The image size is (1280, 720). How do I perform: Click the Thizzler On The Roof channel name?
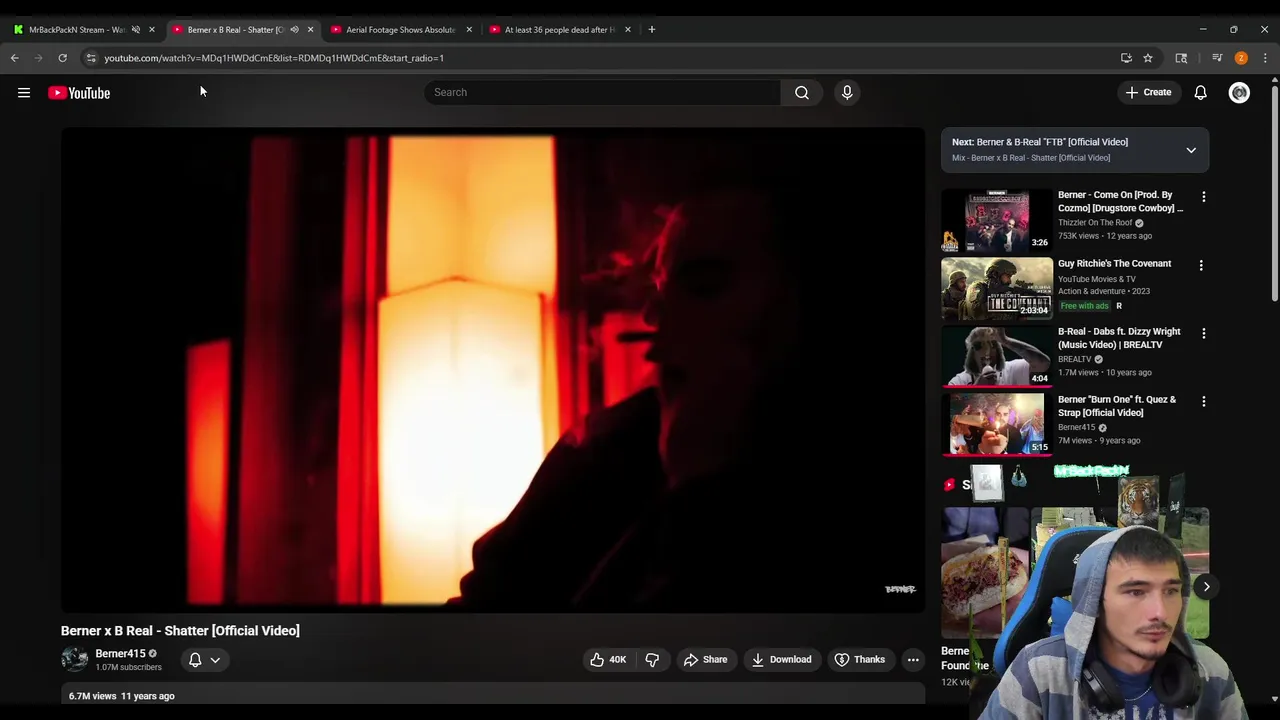pyautogui.click(x=1095, y=223)
